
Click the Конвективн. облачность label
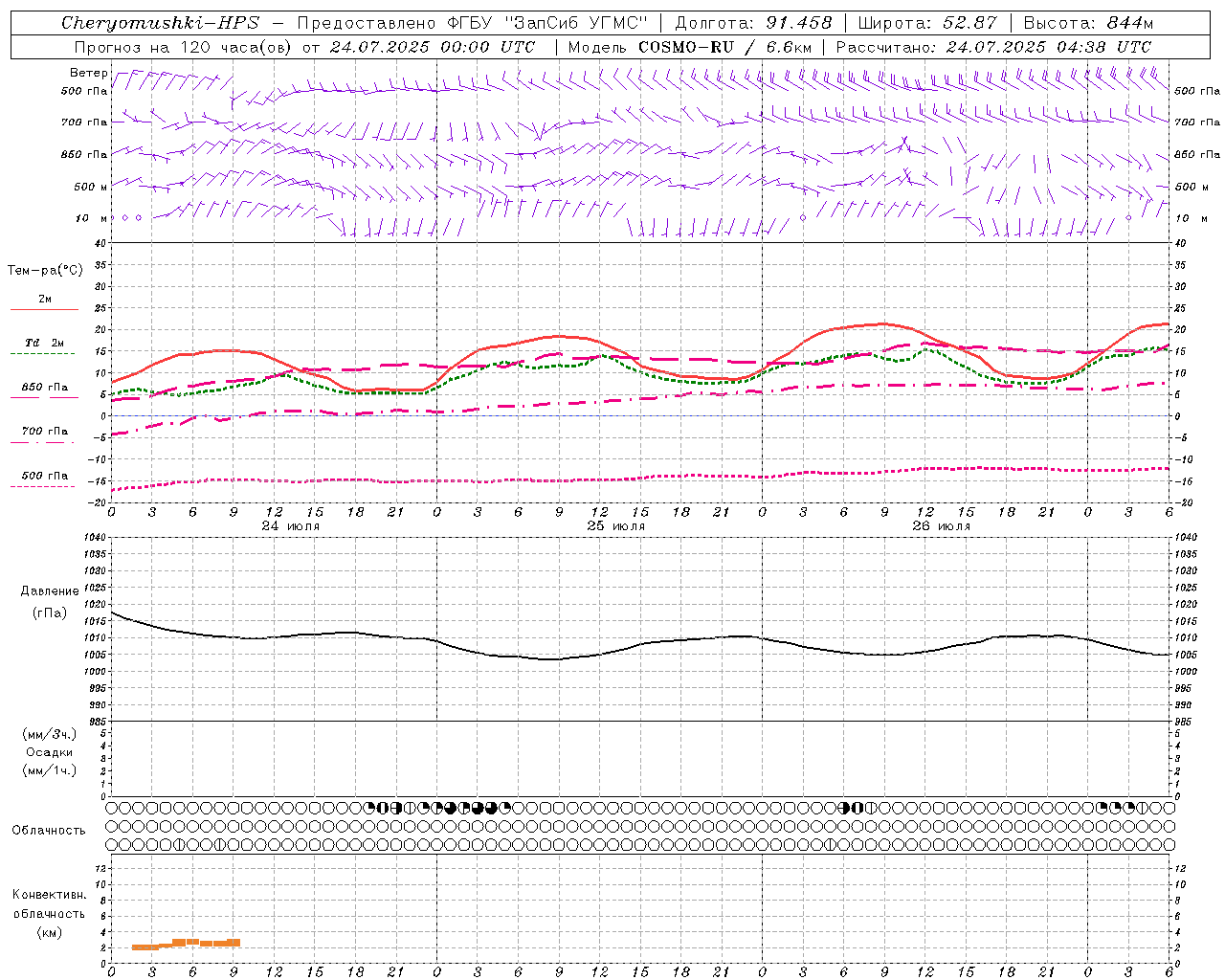pos(49,904)
